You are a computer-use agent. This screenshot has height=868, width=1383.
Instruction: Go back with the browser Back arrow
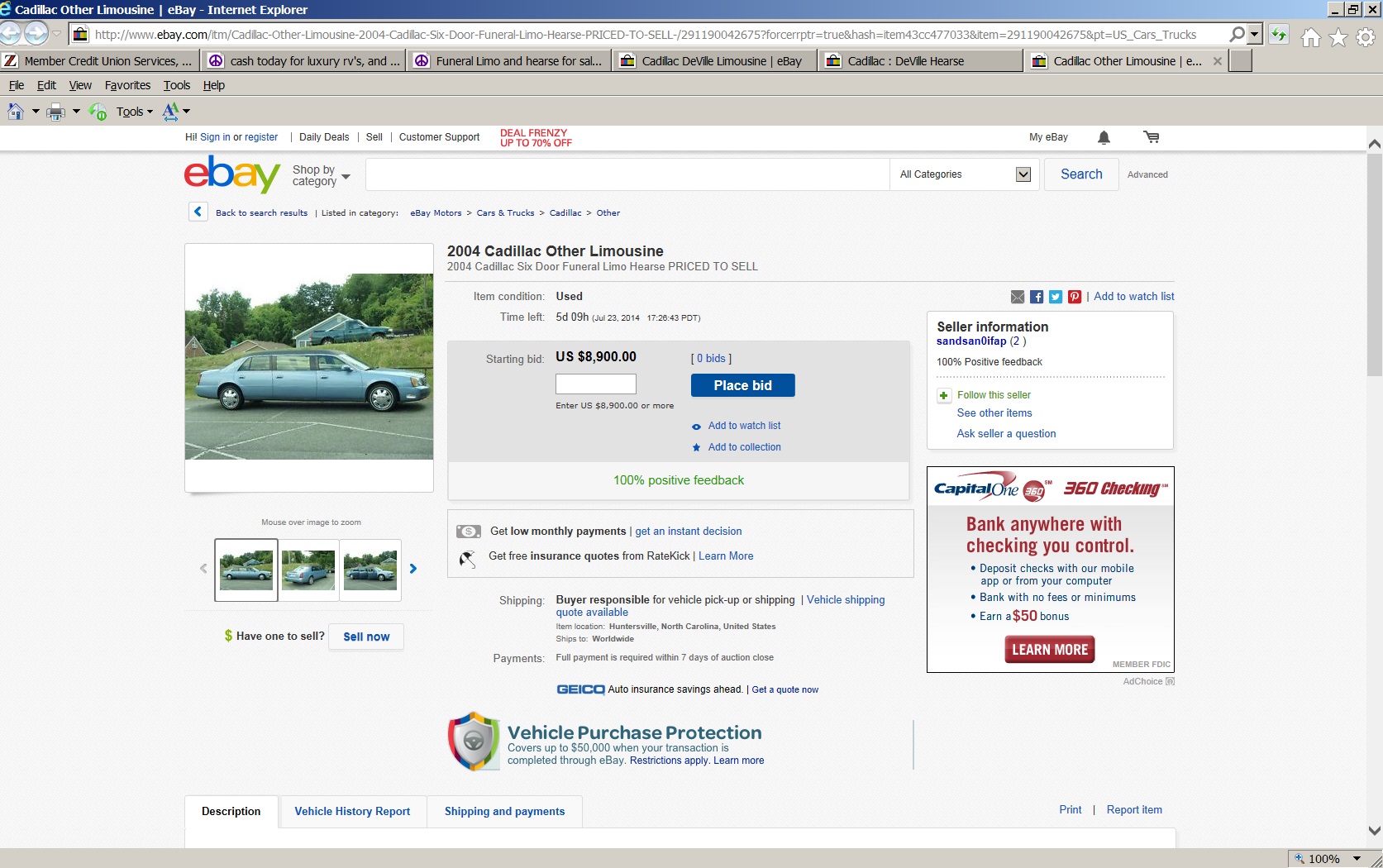coord(10,34)
